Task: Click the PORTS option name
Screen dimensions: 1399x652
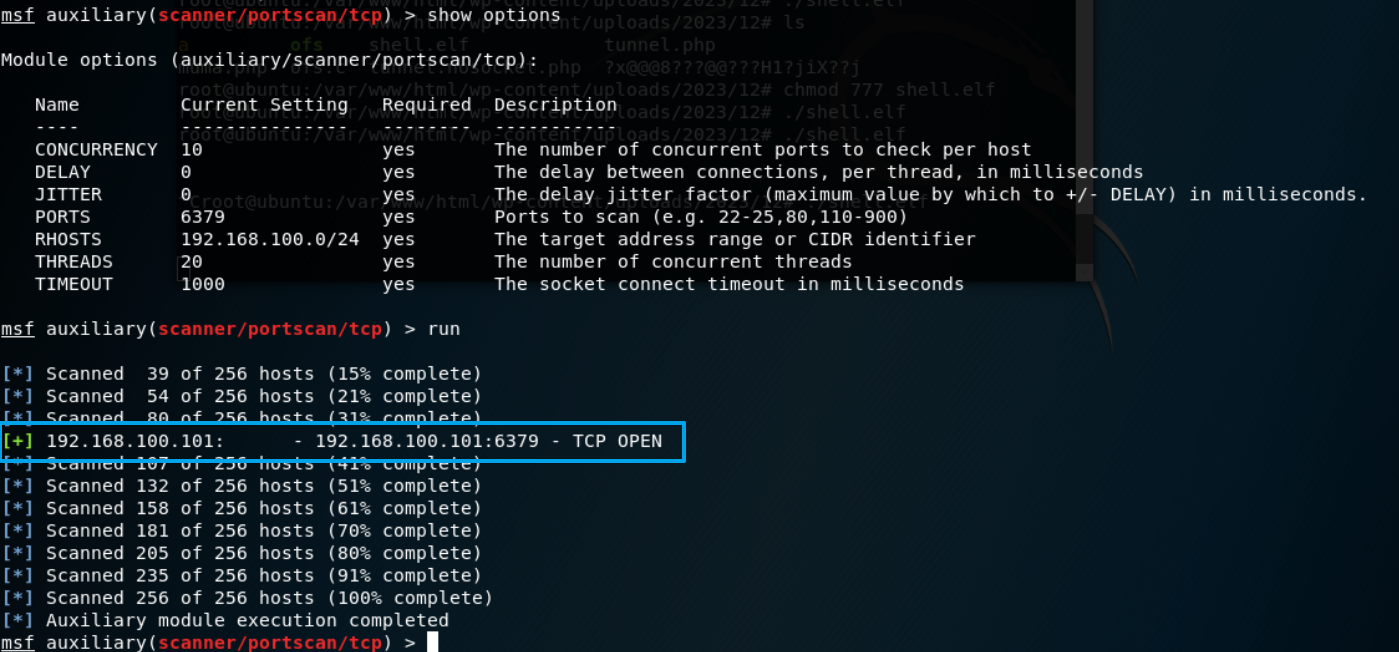Action: 62,217
